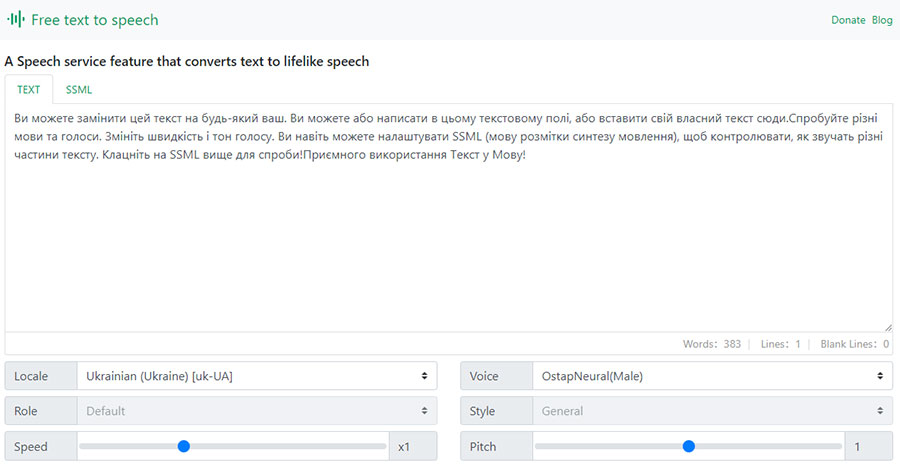This screenshot has width=900, height=466.
Task: Open the Style dropdown showing General
Action: [x=713, y=411]
